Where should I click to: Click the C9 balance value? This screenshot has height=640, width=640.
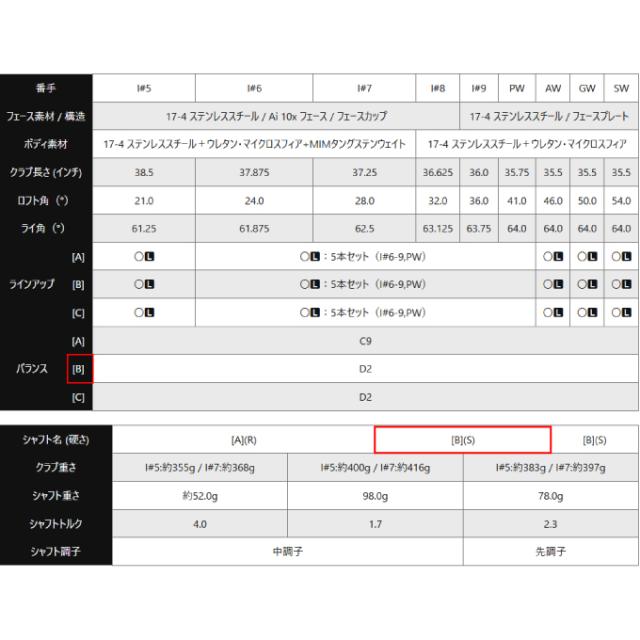tap(365, 341)
